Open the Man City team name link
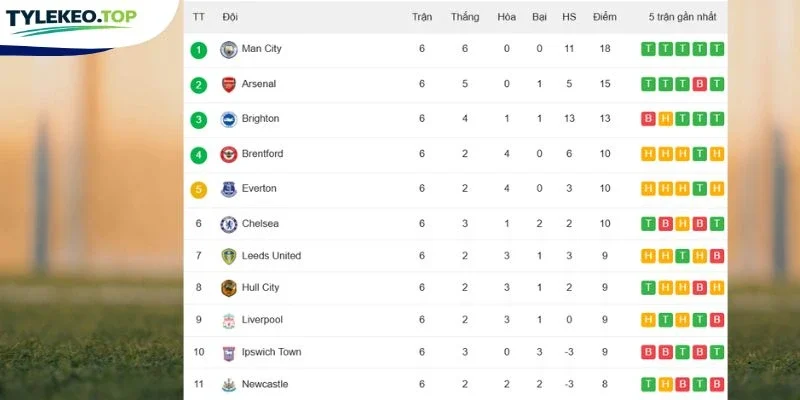Viewport: 800px width, 400px height. pyautogui.click(x=261, y=48)
